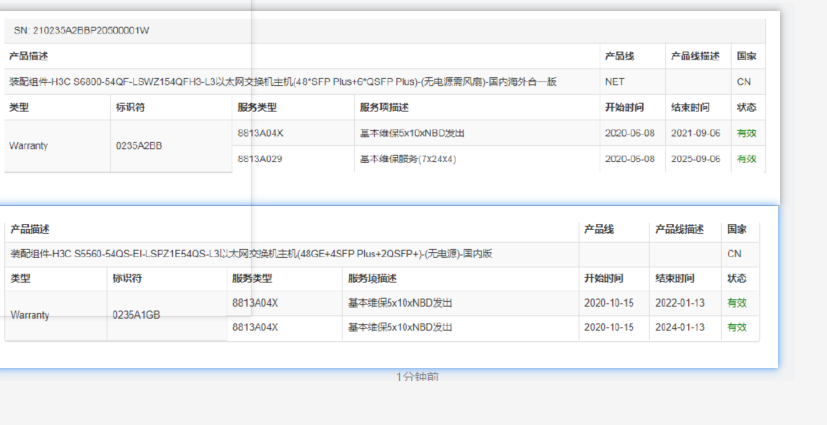Click start date 2020-10-15 in the 2022-01-13 row

pyautogui.click(x=609, y=303)
